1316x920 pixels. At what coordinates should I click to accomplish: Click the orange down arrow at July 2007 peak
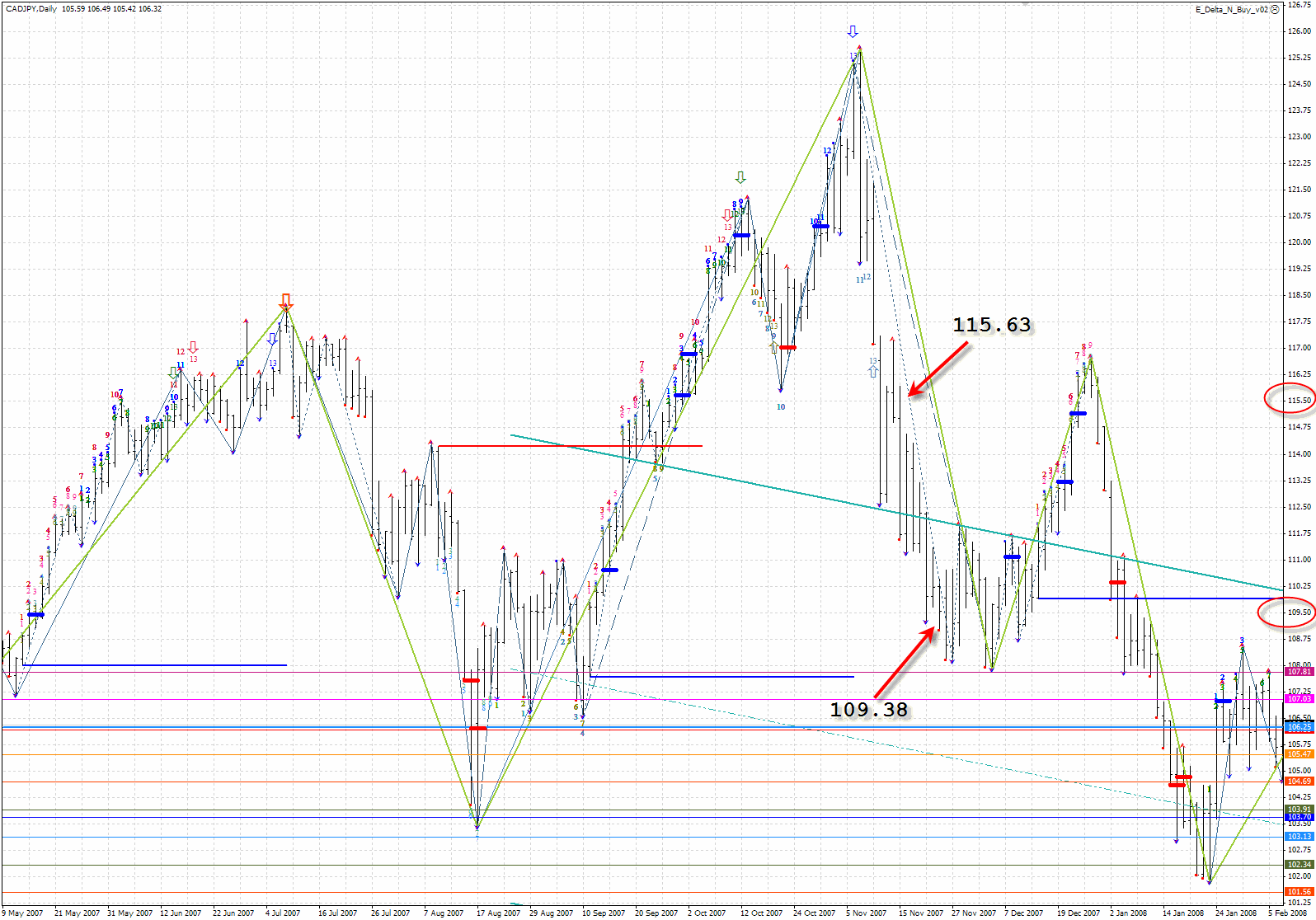coord(286,300)
